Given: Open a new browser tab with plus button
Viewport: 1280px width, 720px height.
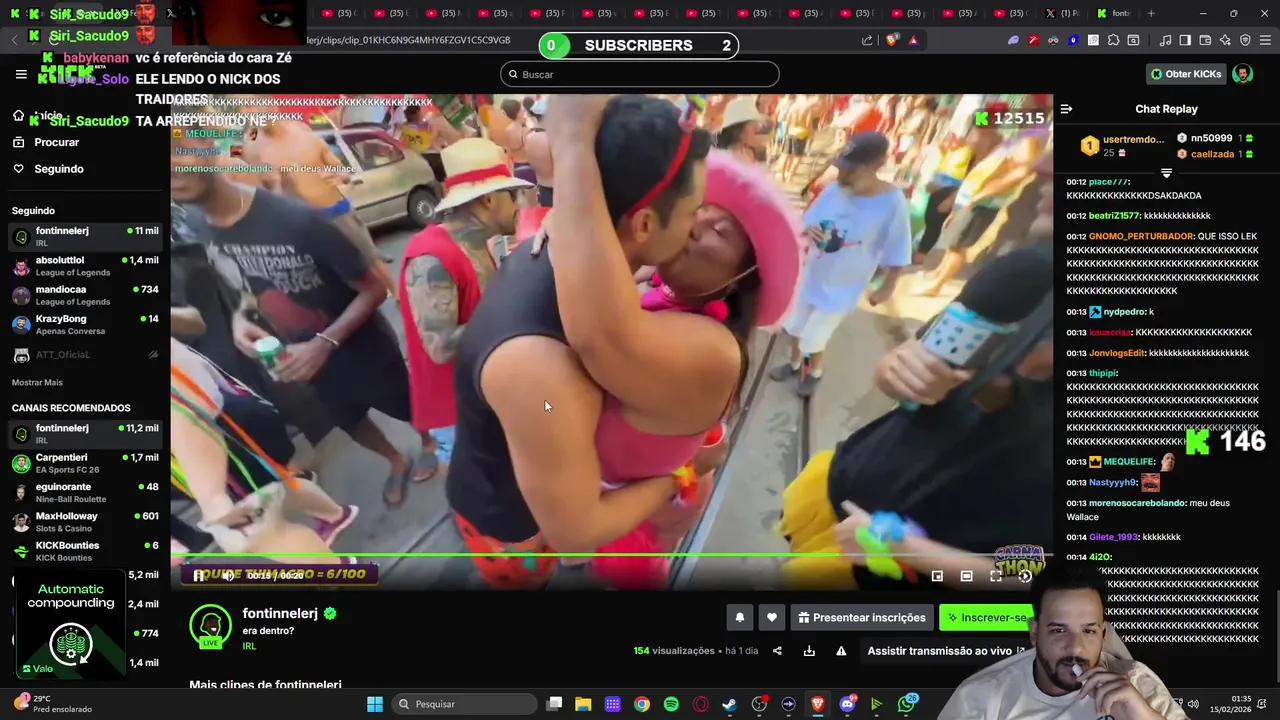Looking at the screenshot, I should [1151, 14].
